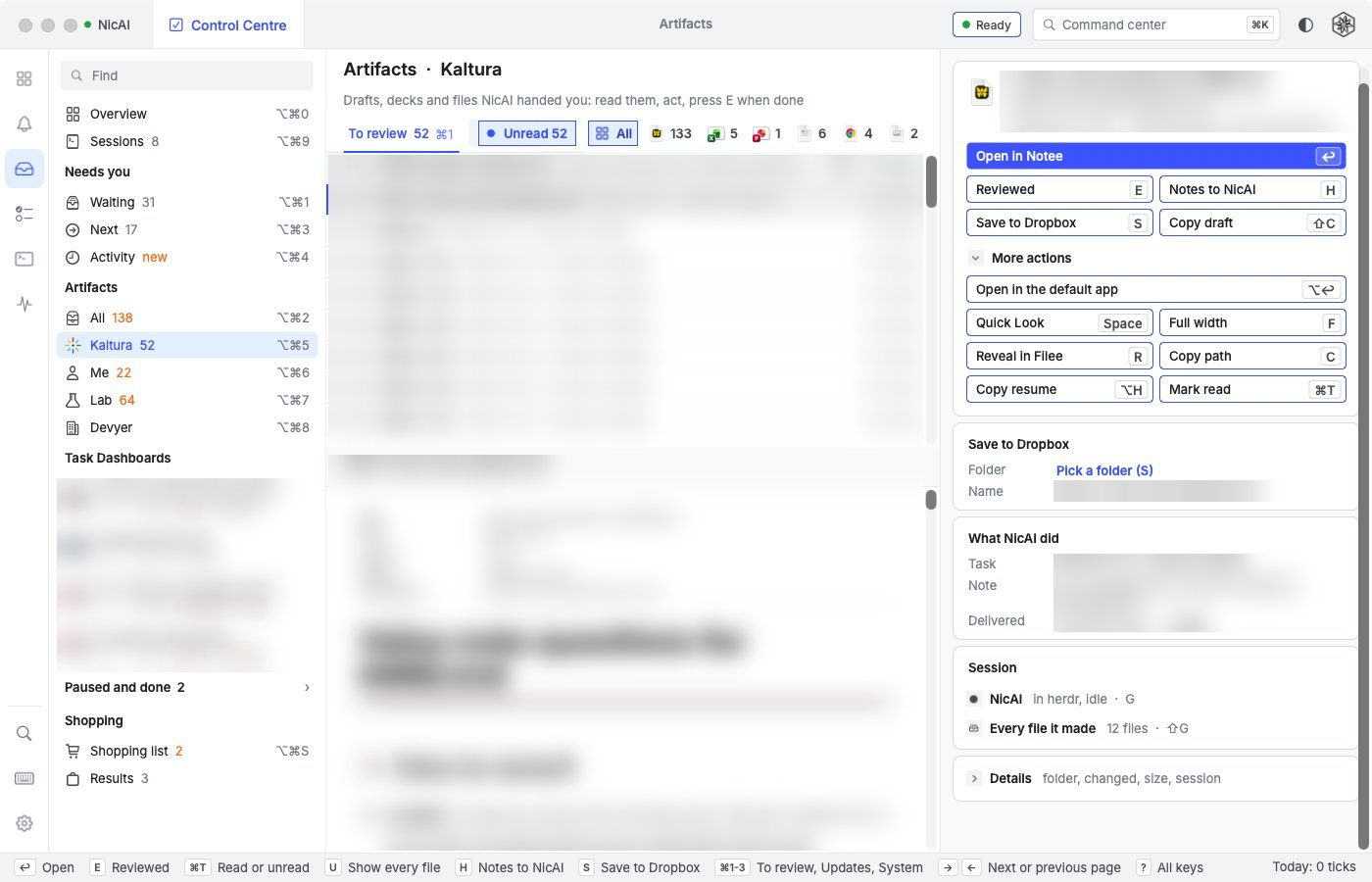The width and height of the screenshot is (1372, 882).
Task: Open the Control Centre tab
Action: (228, 24)
